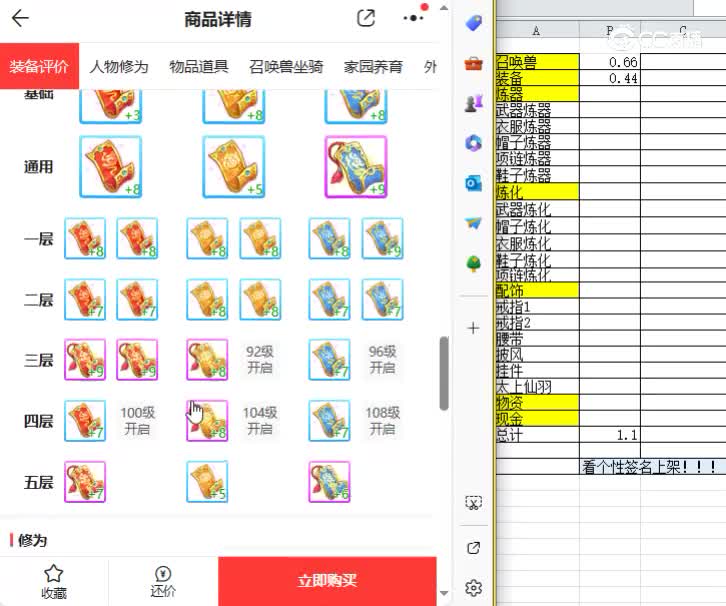Open the three-dot more menu
This screenshot has width=726, height=606.
coord(413,19)
